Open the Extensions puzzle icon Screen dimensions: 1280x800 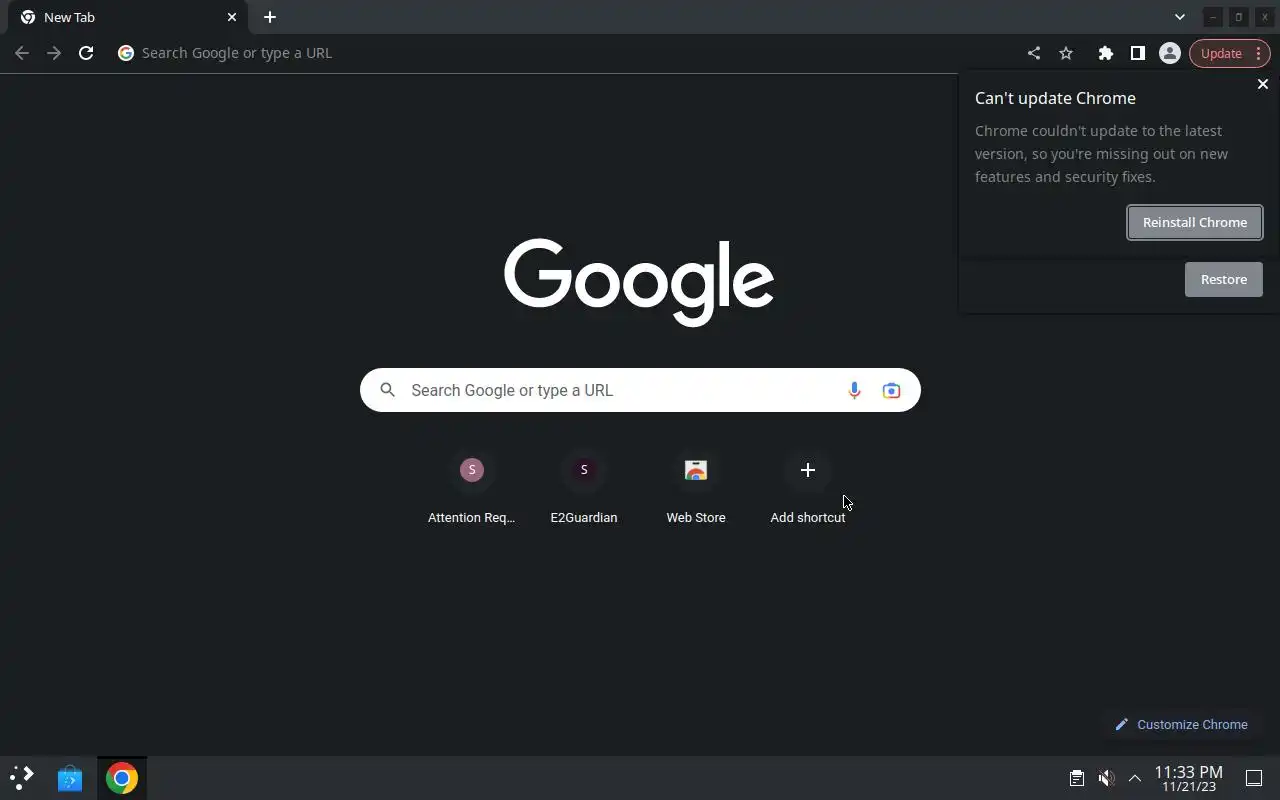click(1106, 53)
